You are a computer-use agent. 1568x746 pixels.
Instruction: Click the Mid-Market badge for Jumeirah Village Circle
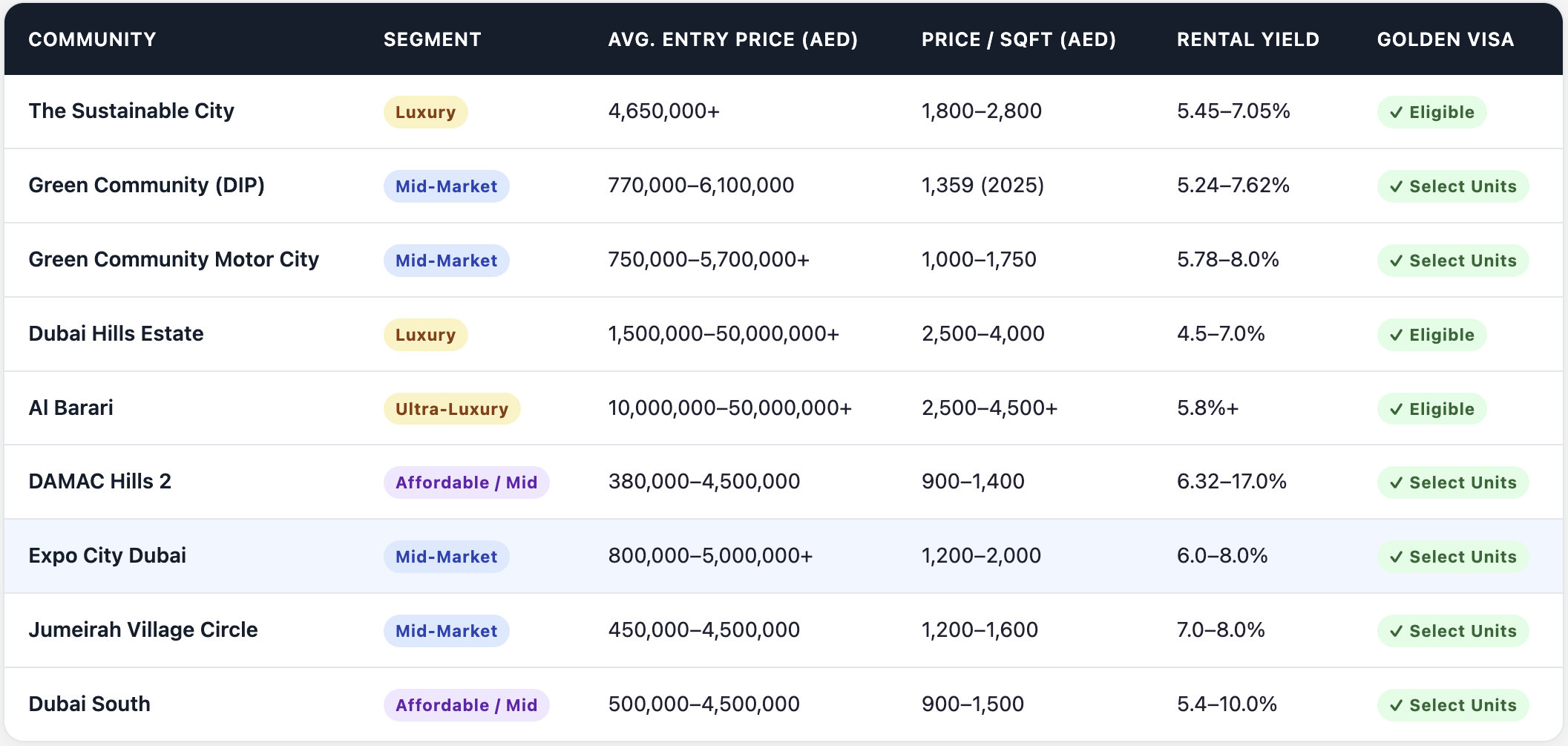tap(446, 631)
